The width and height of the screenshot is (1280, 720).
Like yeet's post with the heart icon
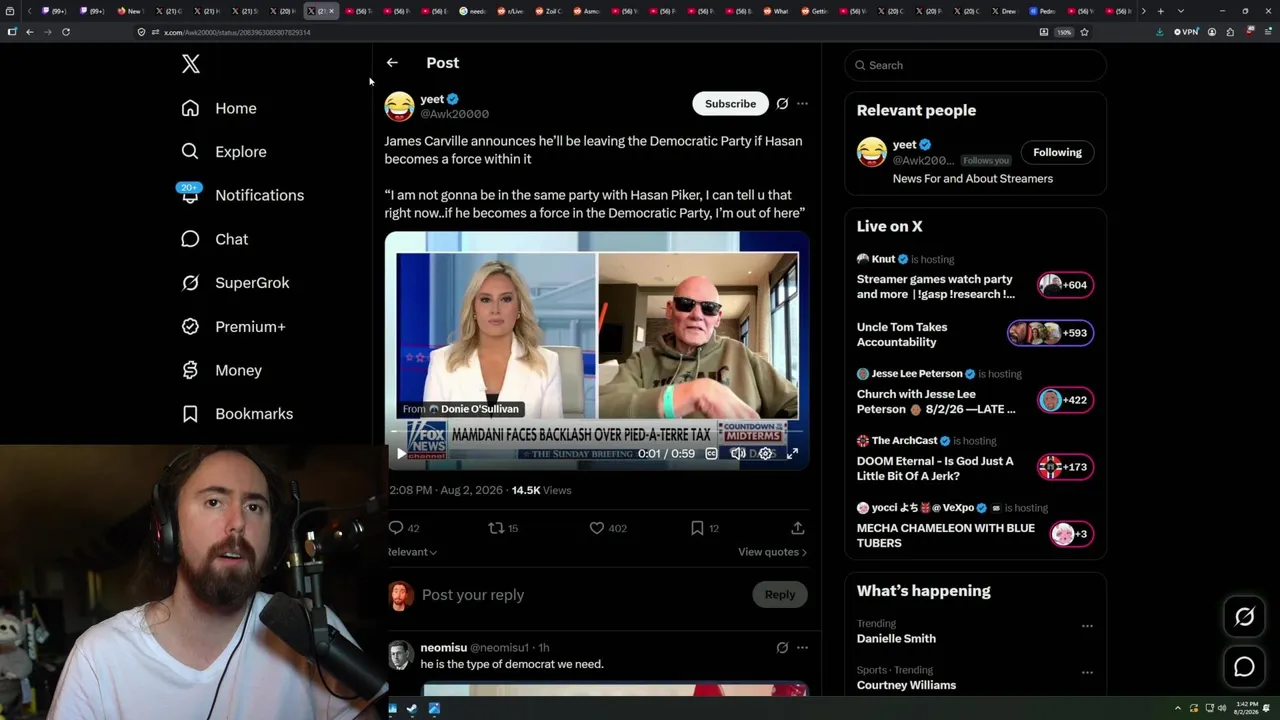(597, 528)
